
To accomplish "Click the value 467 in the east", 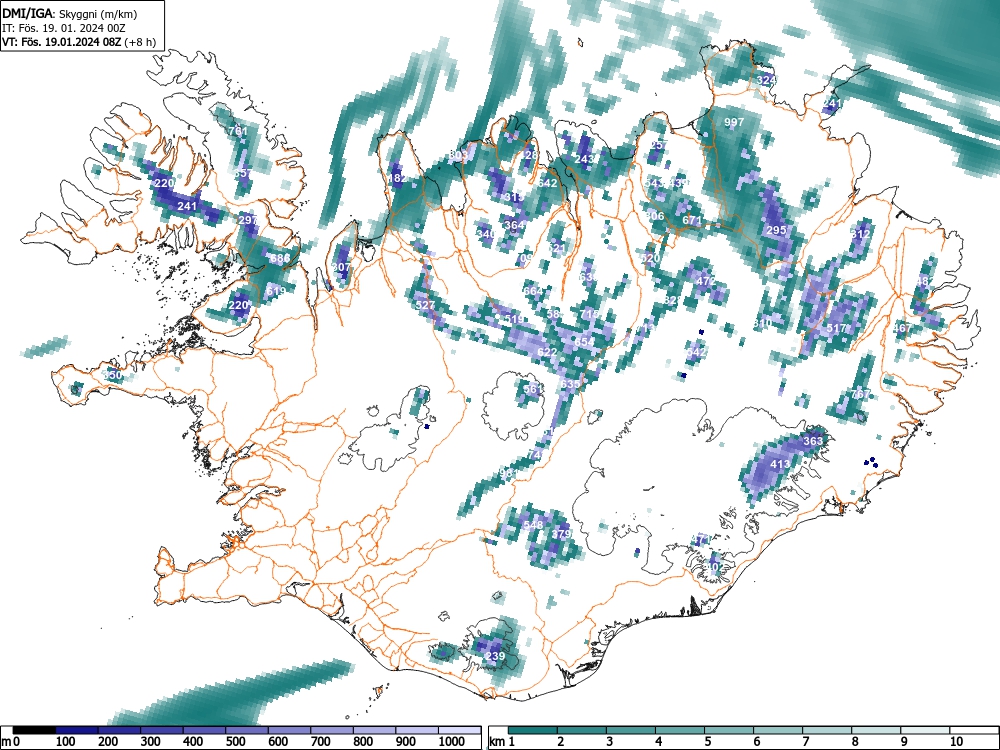I will click(902, 328).
